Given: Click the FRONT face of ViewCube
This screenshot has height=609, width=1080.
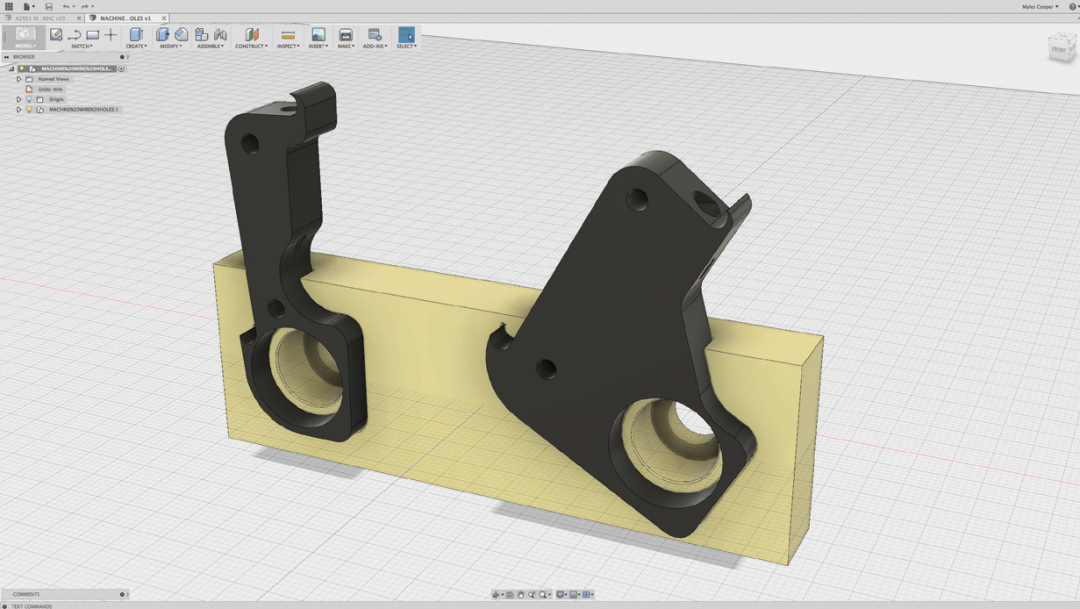Looking at the screenshot, I should click(x=1059, y=49).
